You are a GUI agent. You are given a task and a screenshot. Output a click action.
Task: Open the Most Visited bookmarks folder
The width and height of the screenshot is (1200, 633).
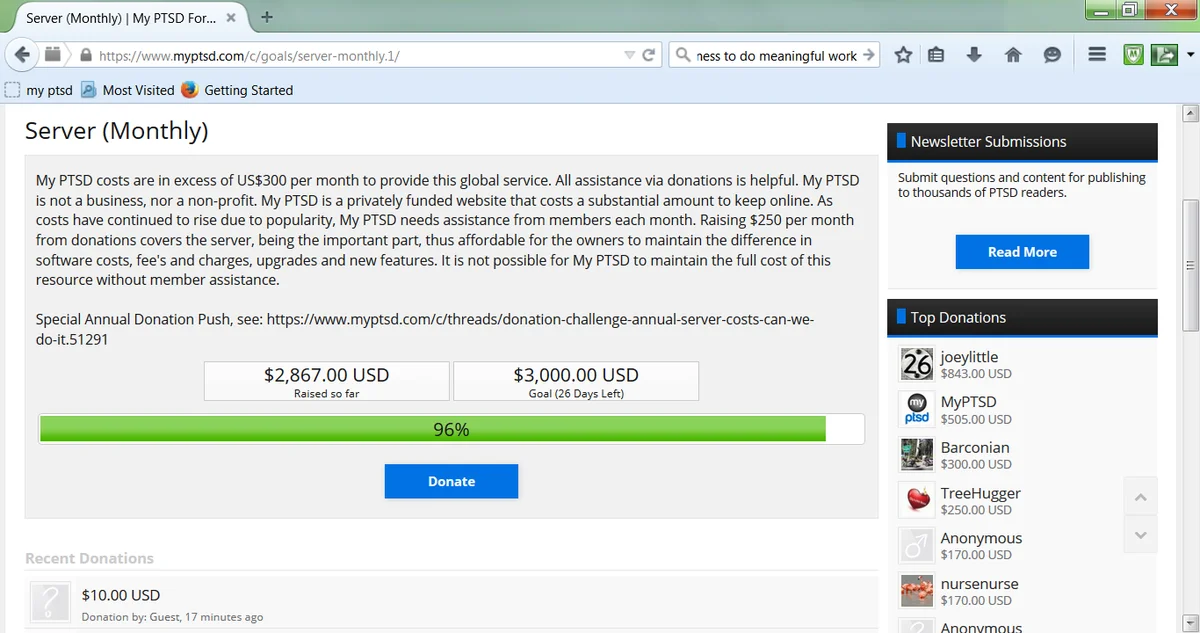click(127, 90)
